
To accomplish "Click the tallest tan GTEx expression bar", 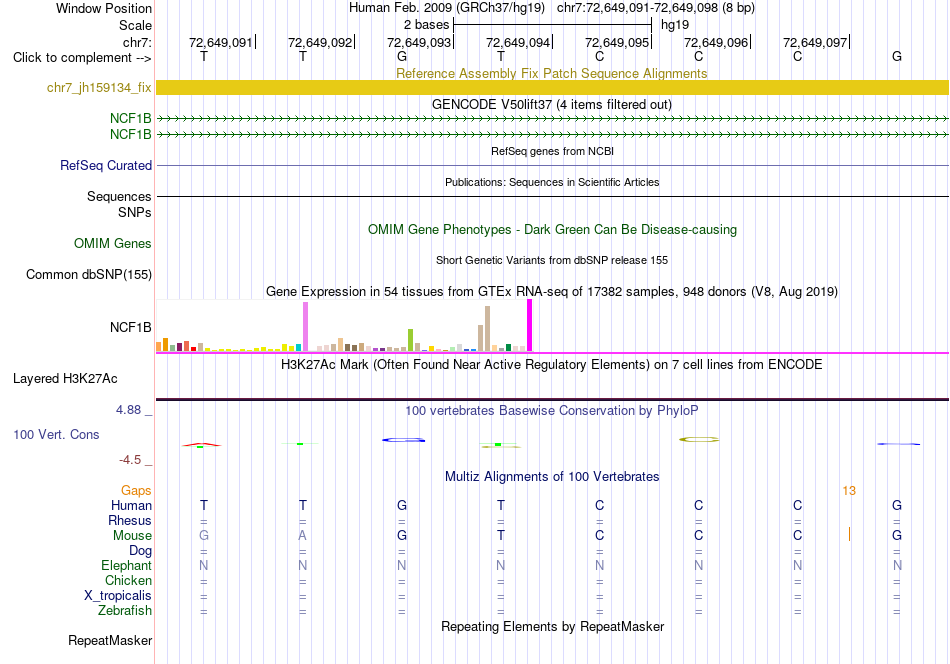I will (487, 328).
